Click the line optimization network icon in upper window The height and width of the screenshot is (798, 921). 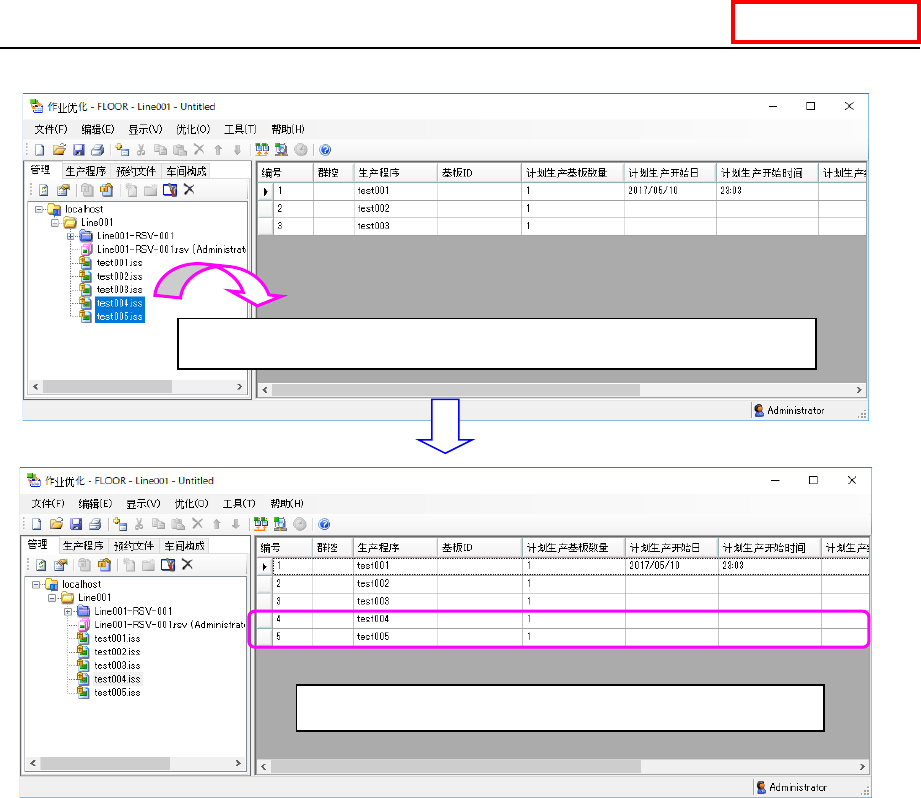click(x=262, y=150)
